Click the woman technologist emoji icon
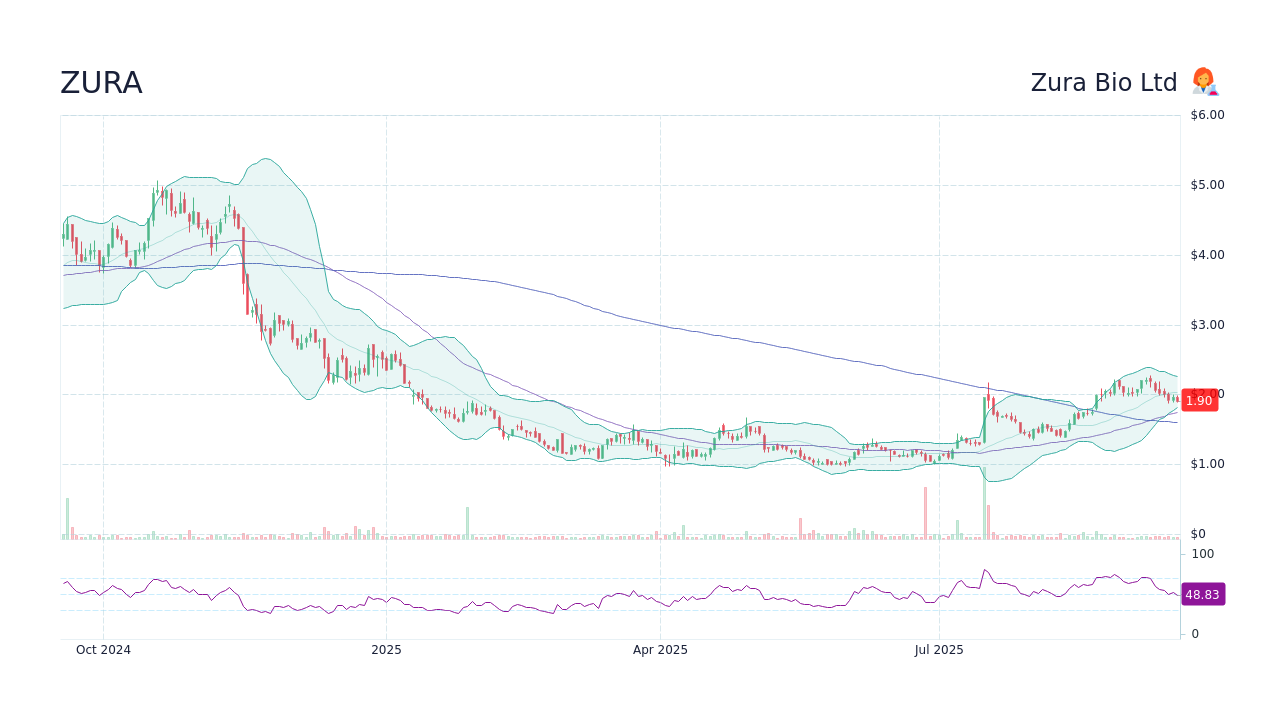 tap(1204, 82)
